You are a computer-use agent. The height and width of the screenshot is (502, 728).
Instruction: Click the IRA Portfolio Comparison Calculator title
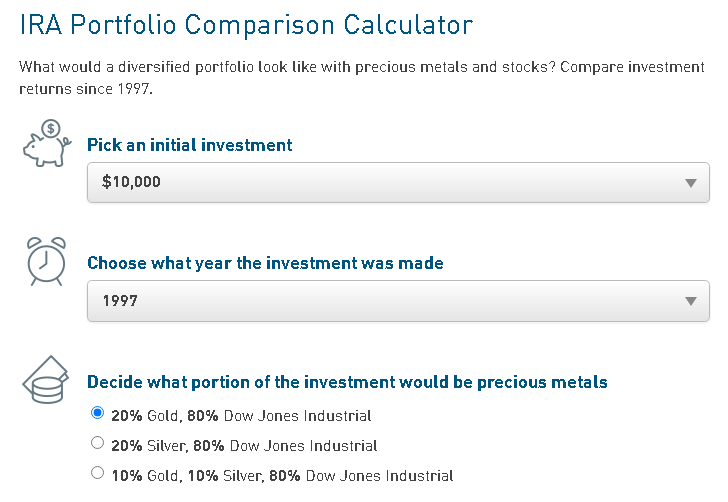(x=246, y=26)
